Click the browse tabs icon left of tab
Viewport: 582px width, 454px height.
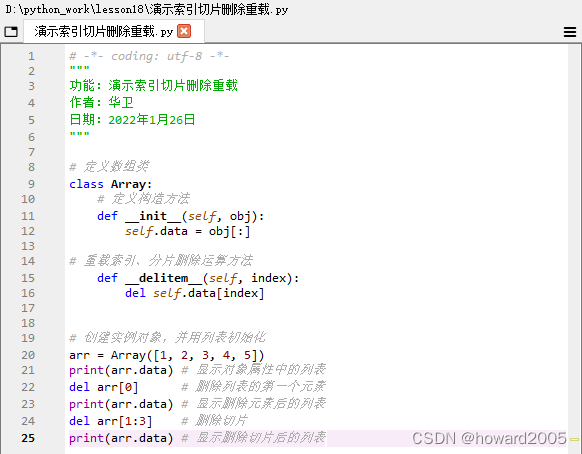(x=11, y=32)
